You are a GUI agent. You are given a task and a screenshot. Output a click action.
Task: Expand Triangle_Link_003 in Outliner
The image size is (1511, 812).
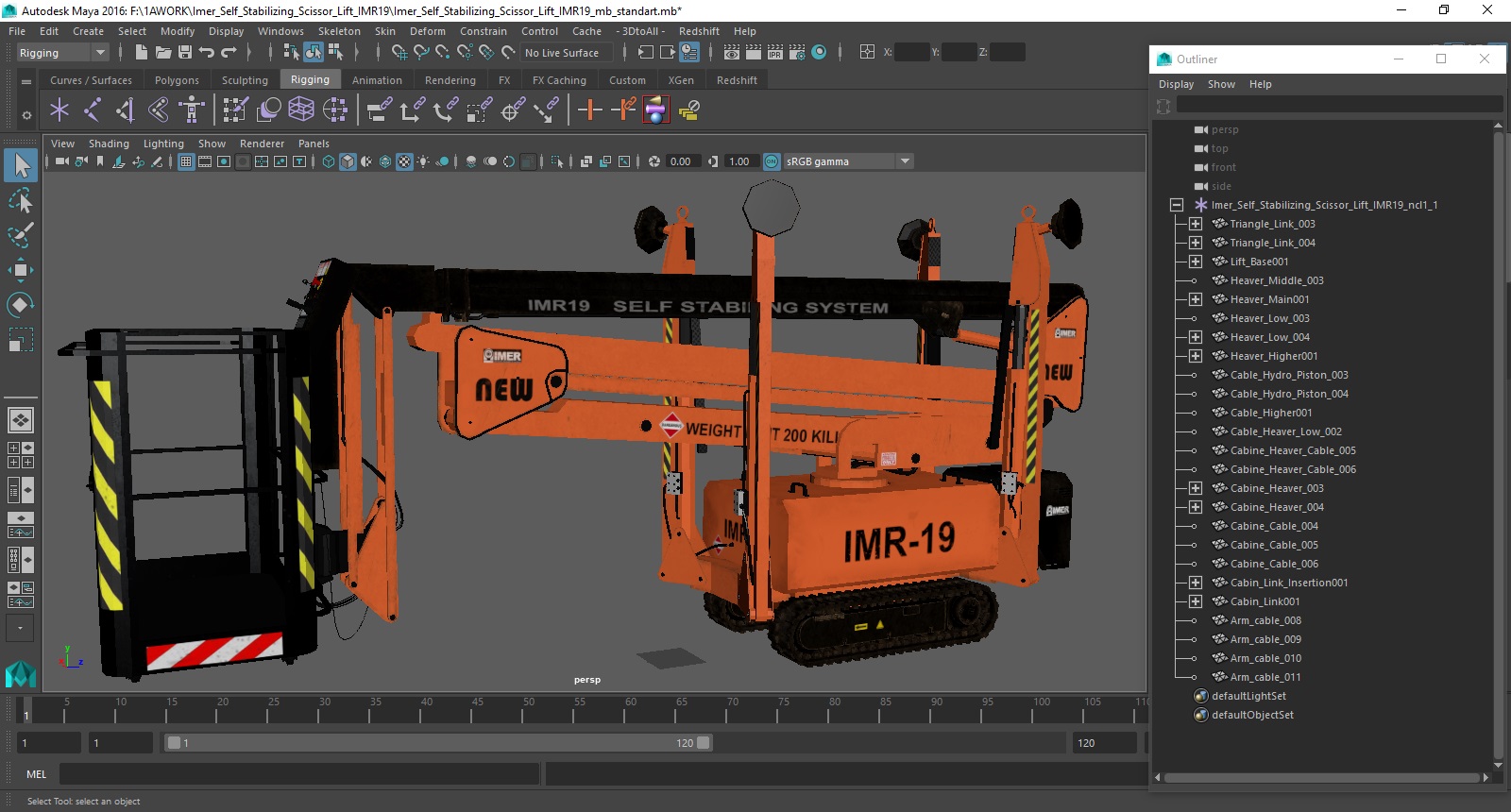pyautogui.click(x=1196, y=224)
